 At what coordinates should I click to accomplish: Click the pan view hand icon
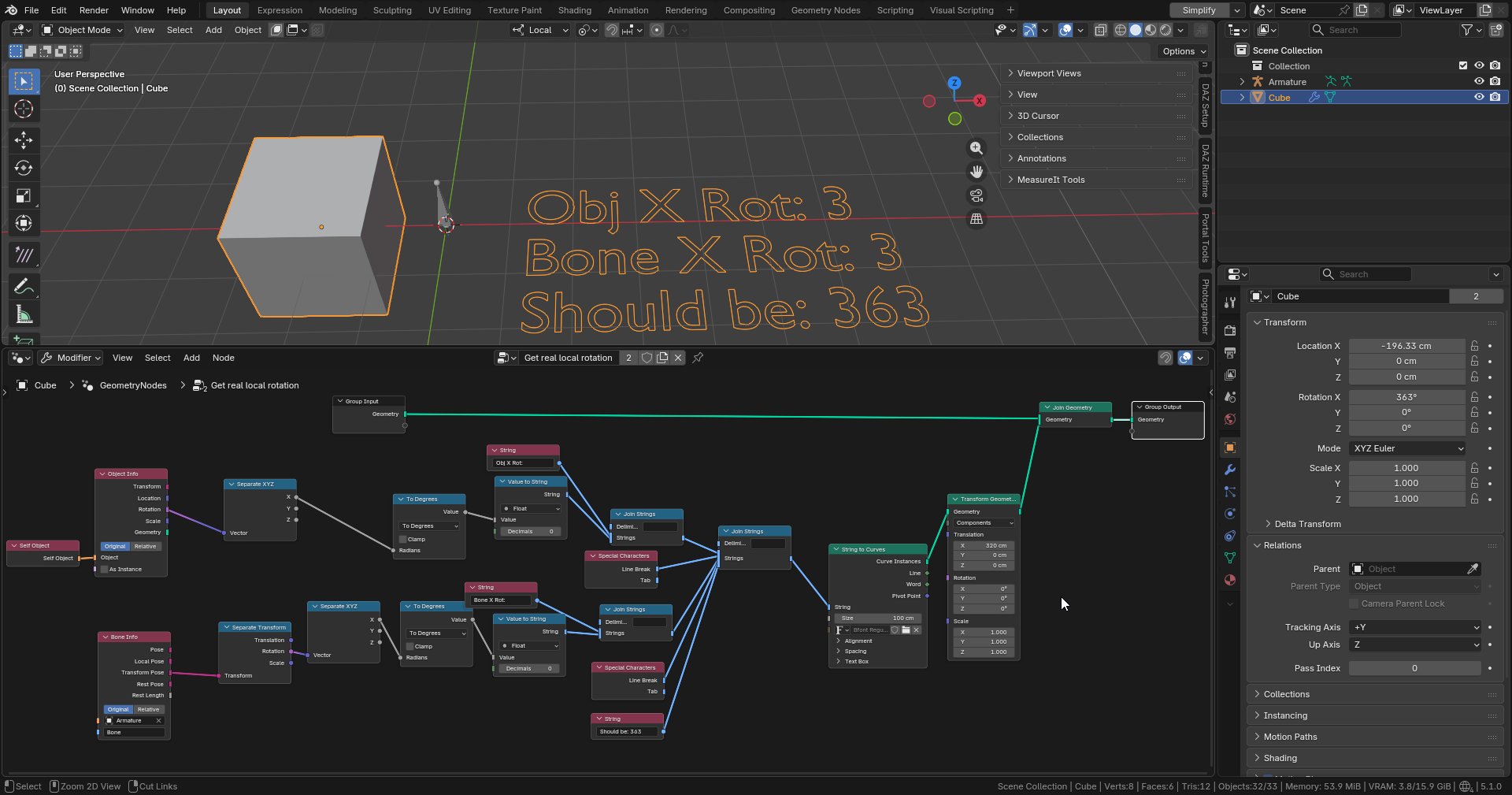(x=976, y=171)
